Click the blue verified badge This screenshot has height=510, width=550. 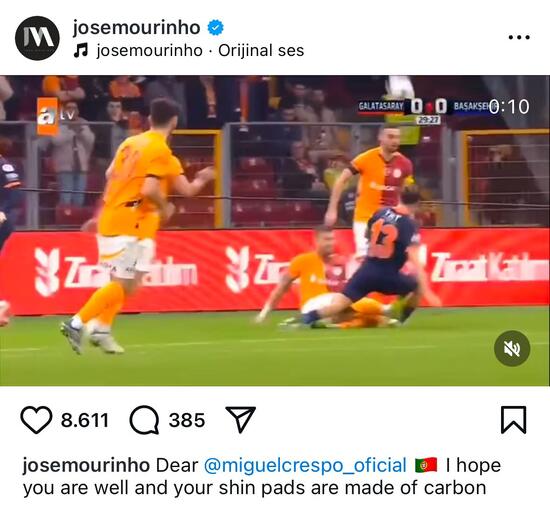pyautogui.click(x=216, y=28)
